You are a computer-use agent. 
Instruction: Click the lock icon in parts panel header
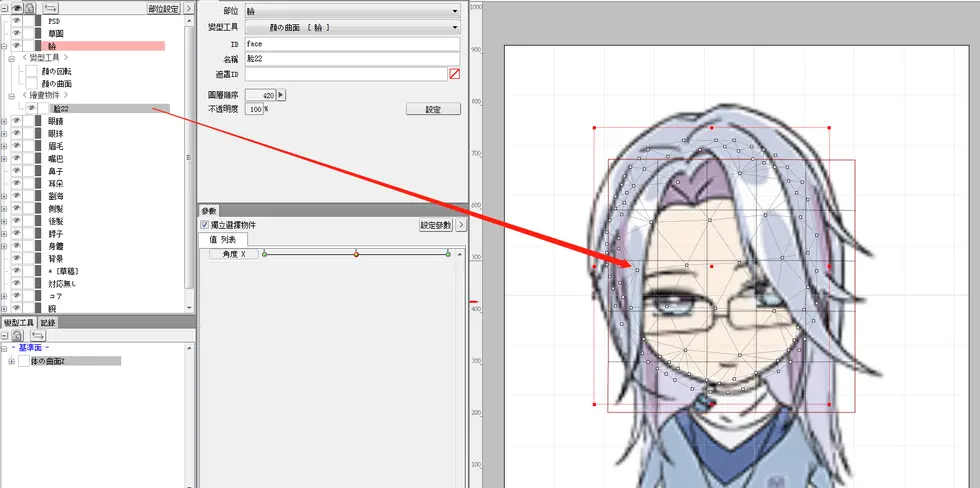tap(29, 9)
